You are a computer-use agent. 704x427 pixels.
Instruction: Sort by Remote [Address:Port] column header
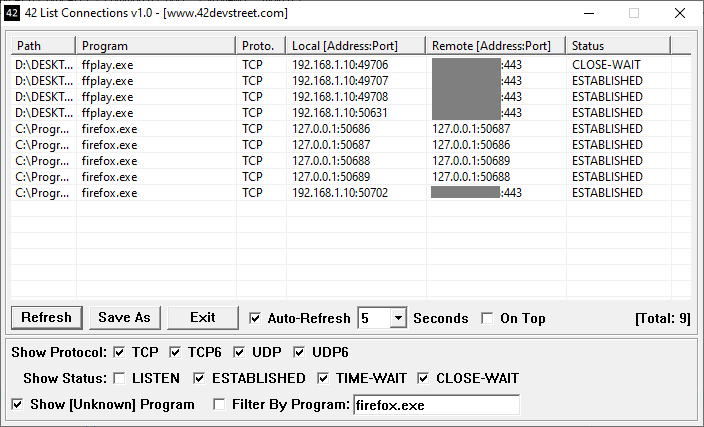[x=496, y=46]
